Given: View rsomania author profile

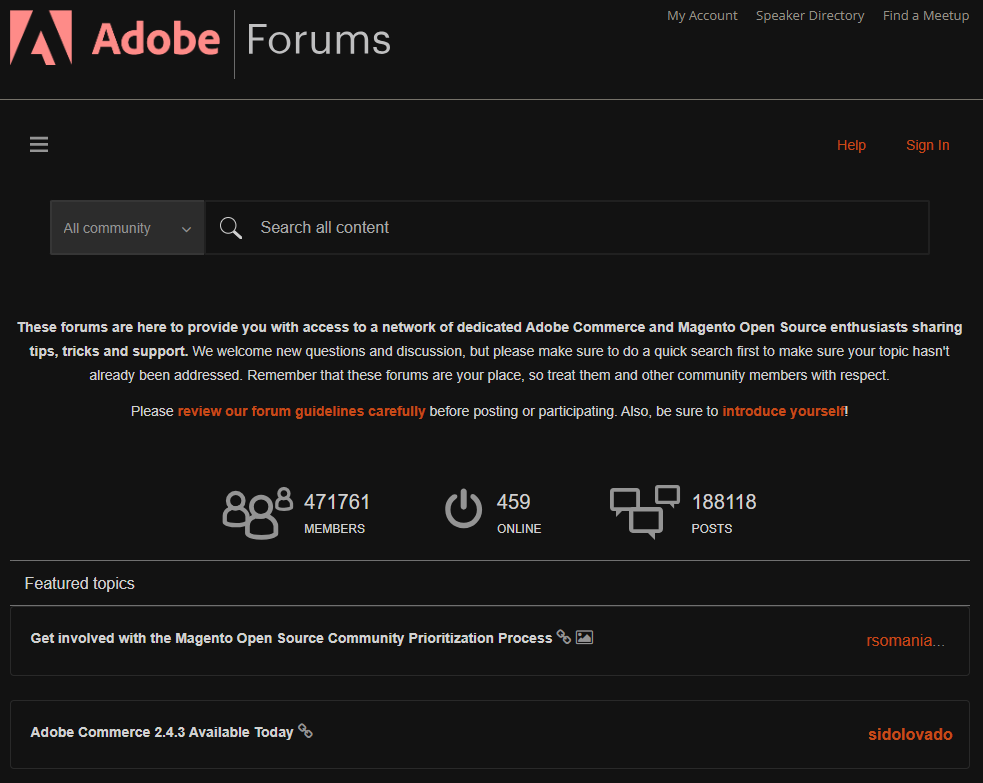Looking at the screenshot, I should pos(905,641).
